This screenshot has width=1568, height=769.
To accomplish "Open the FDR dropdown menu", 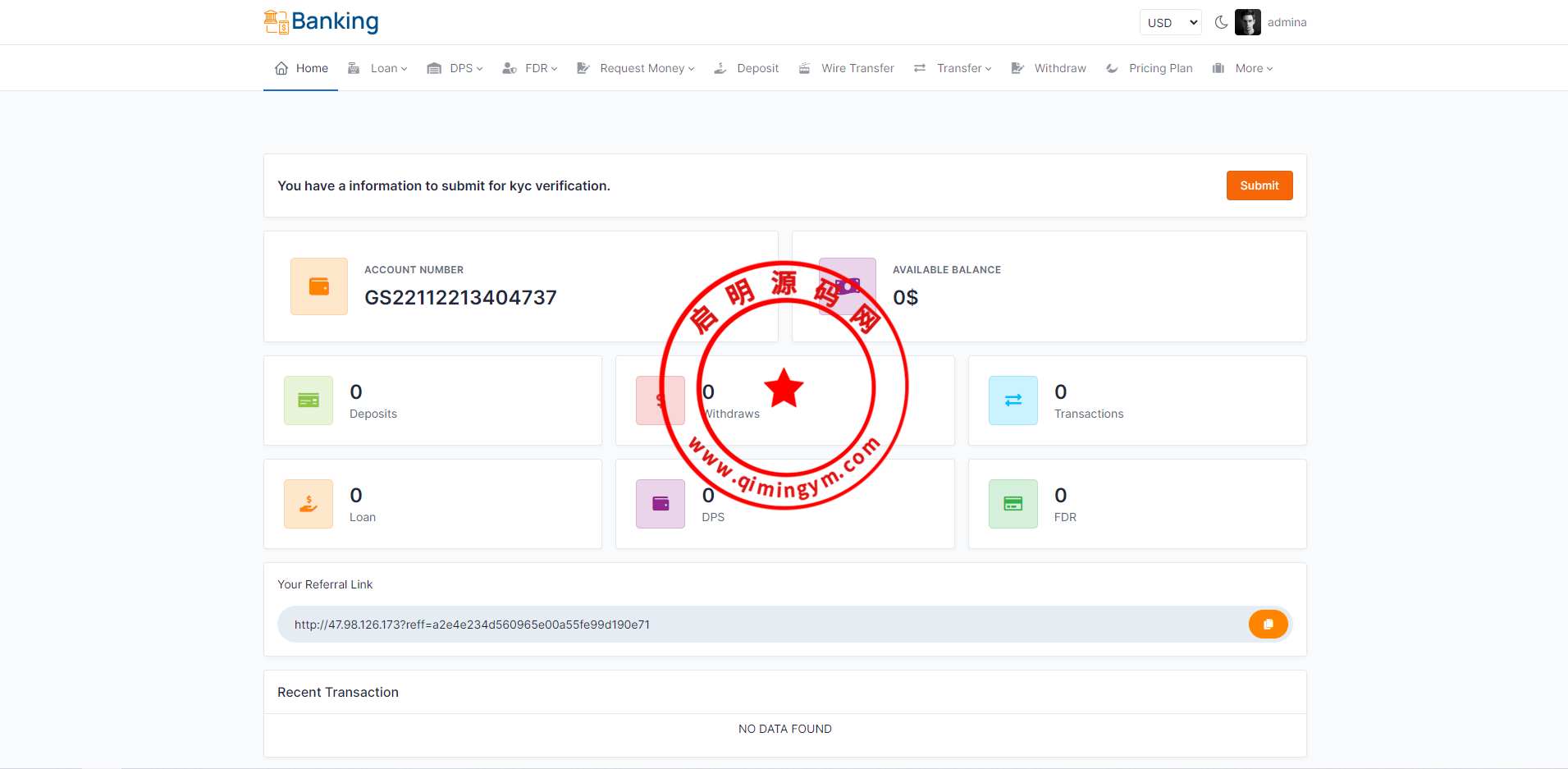I will 531,68.
